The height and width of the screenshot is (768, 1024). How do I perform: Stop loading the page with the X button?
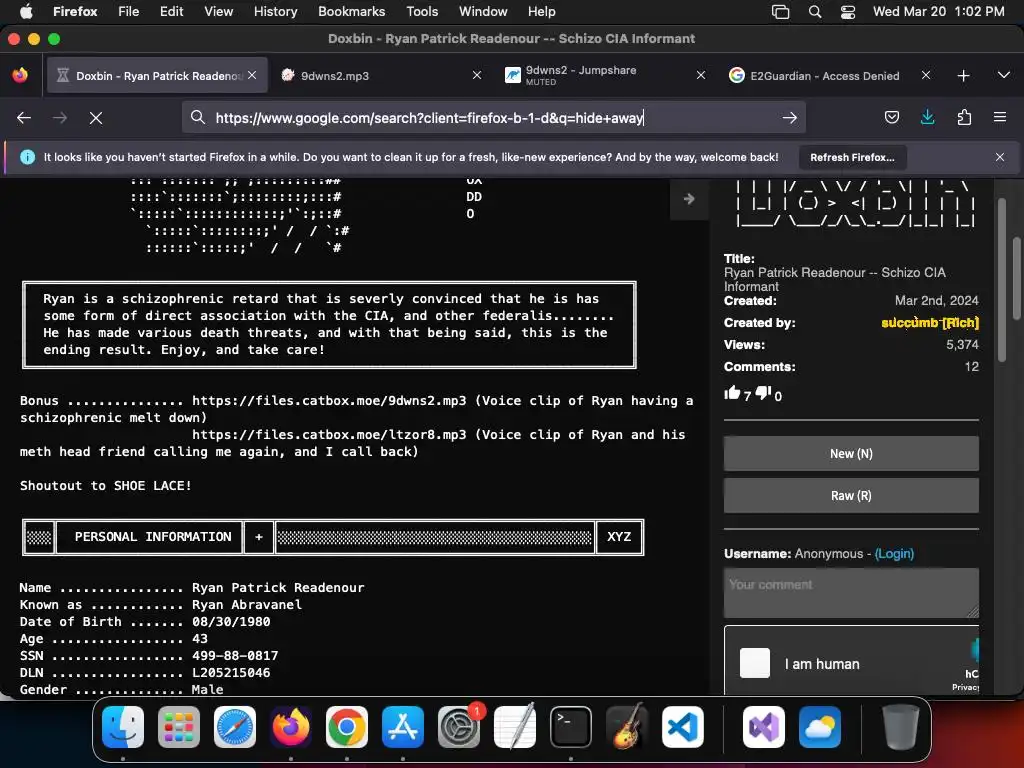tap(96, 118)
